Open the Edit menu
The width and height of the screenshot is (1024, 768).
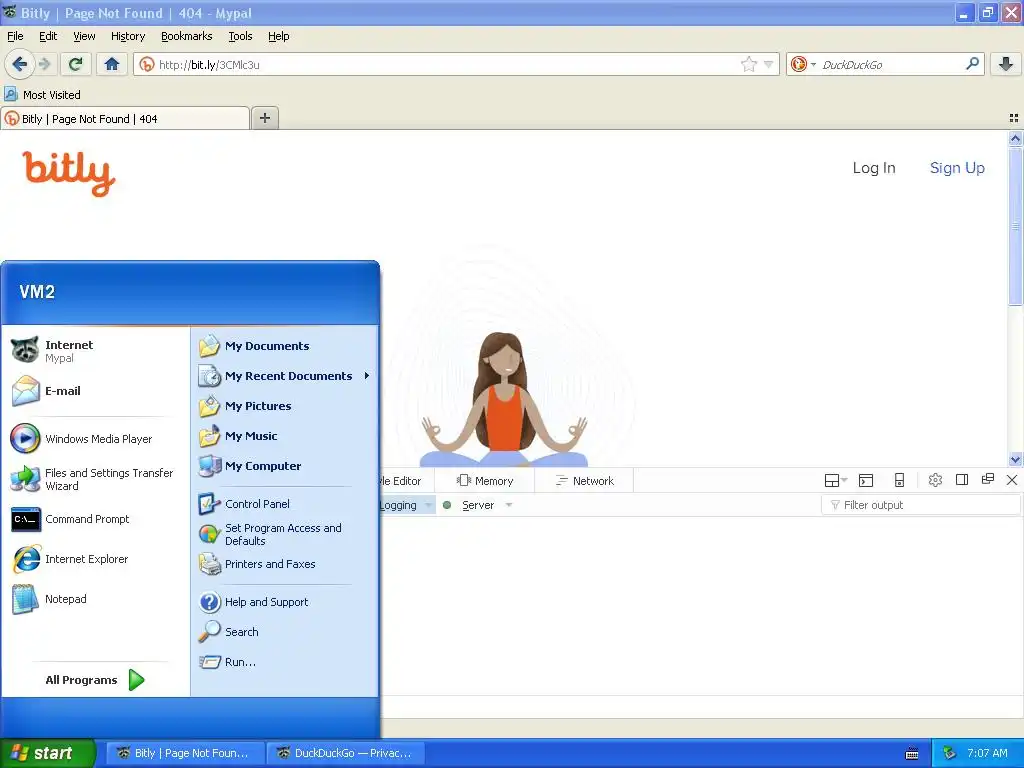click(48, 36)
